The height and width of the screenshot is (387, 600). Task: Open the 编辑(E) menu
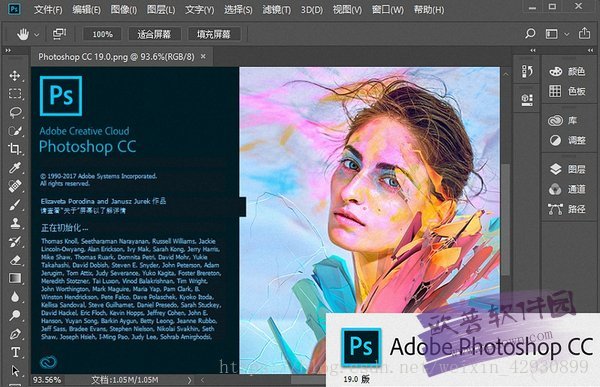pos(86,10)
